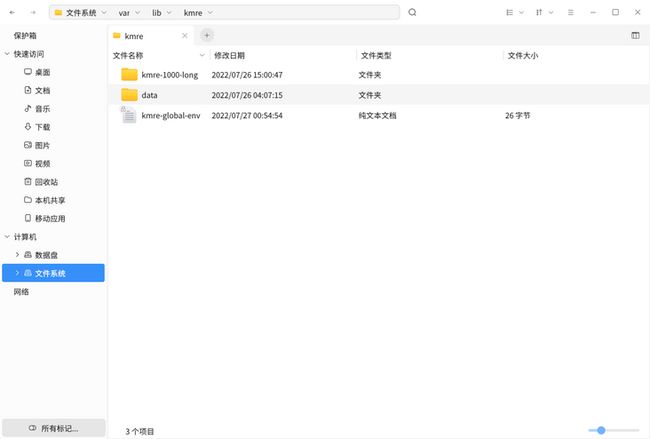
Task: Select the kmre tab
Action: pyautogui.click(x=150, y=36)
